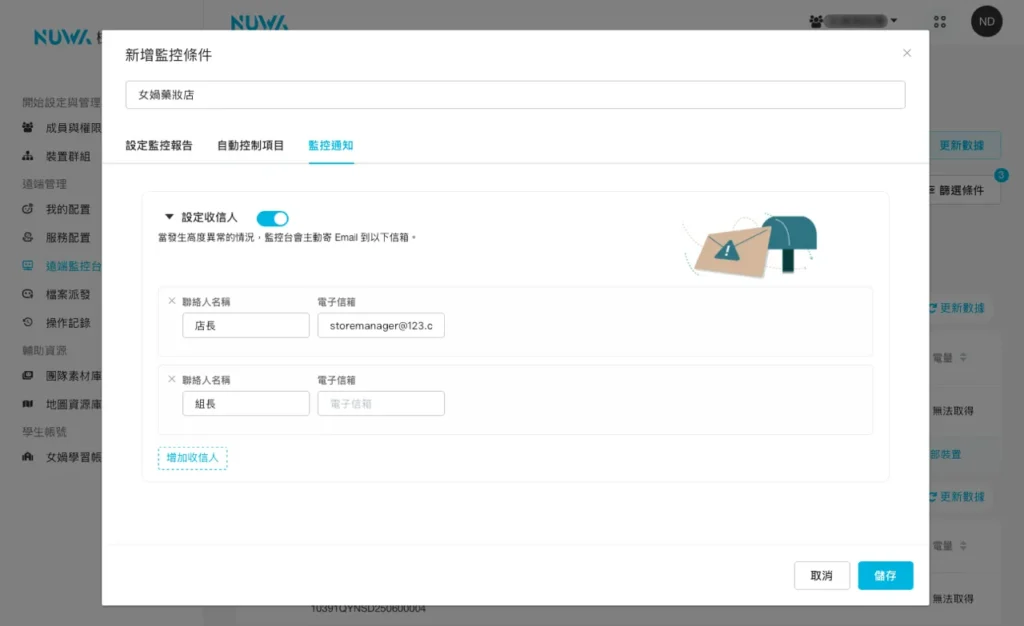Click the device group sidebar icon
Image resolution: width=1024 pixels, height=626 pixels.
click(28, 157)
